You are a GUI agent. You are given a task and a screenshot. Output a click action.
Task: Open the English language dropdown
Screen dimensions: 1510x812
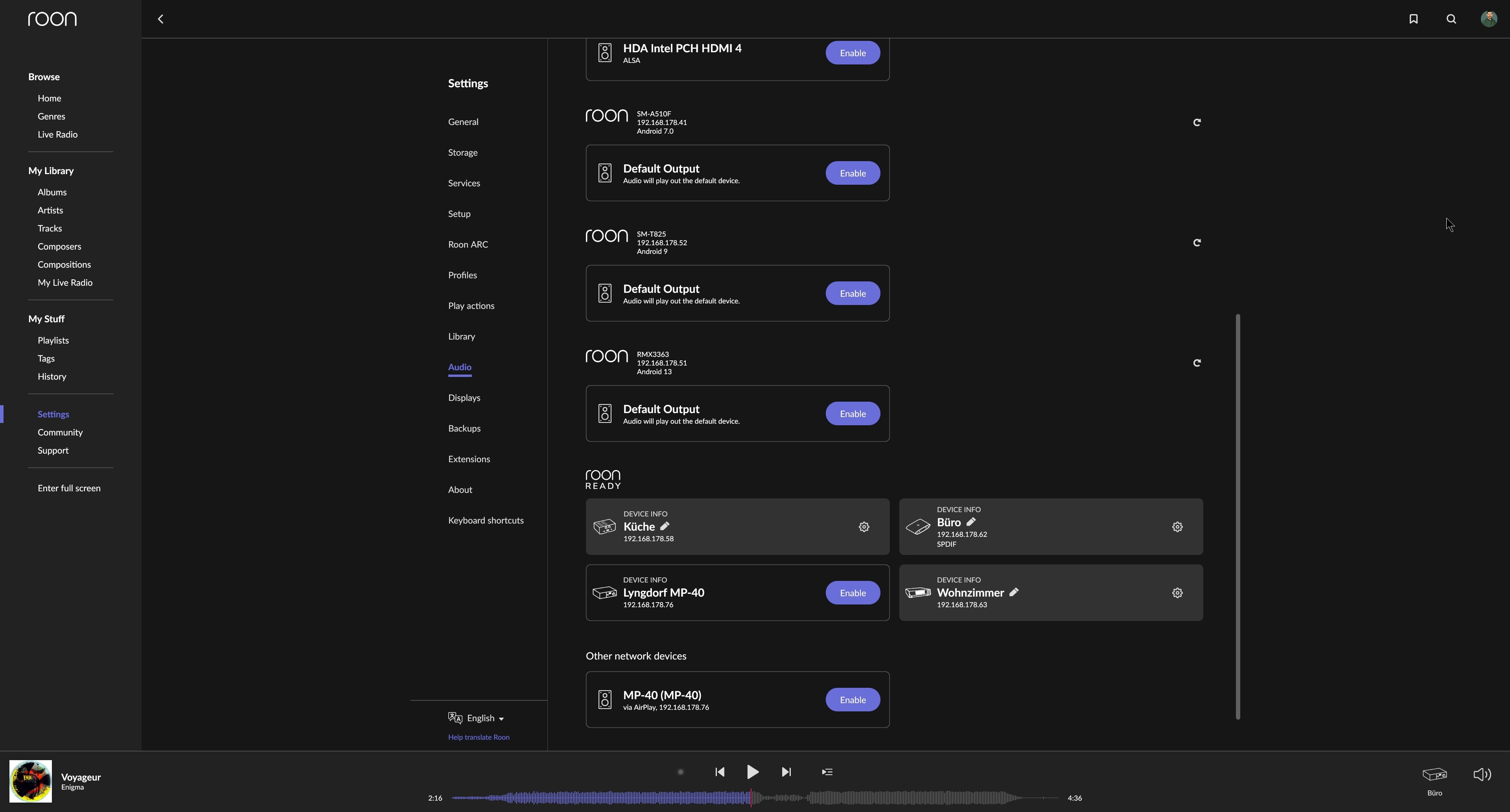click(485, 718)
